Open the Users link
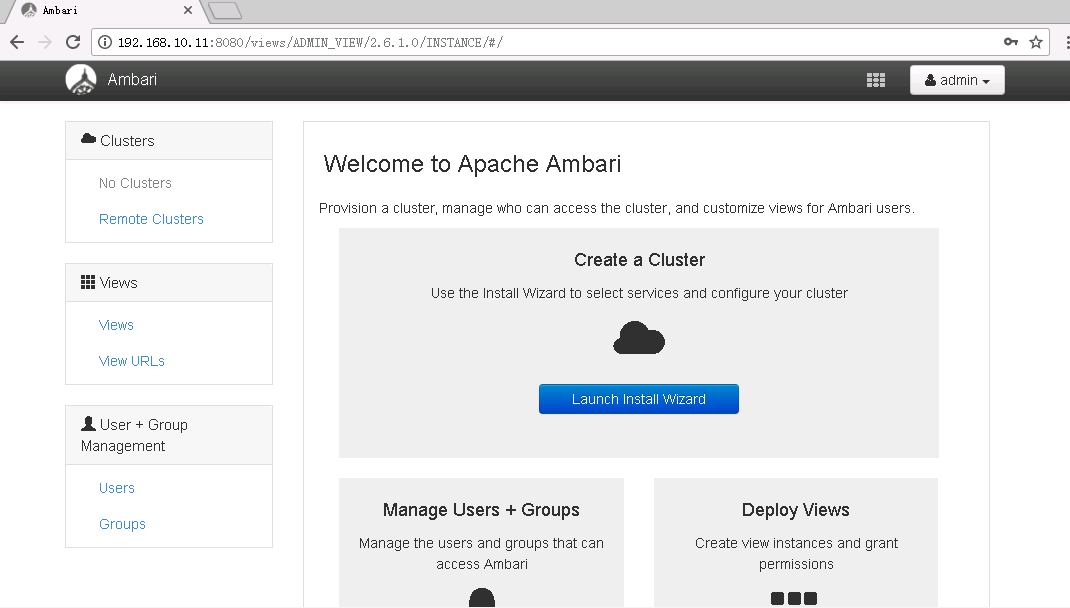 click(x=117, y=488)
